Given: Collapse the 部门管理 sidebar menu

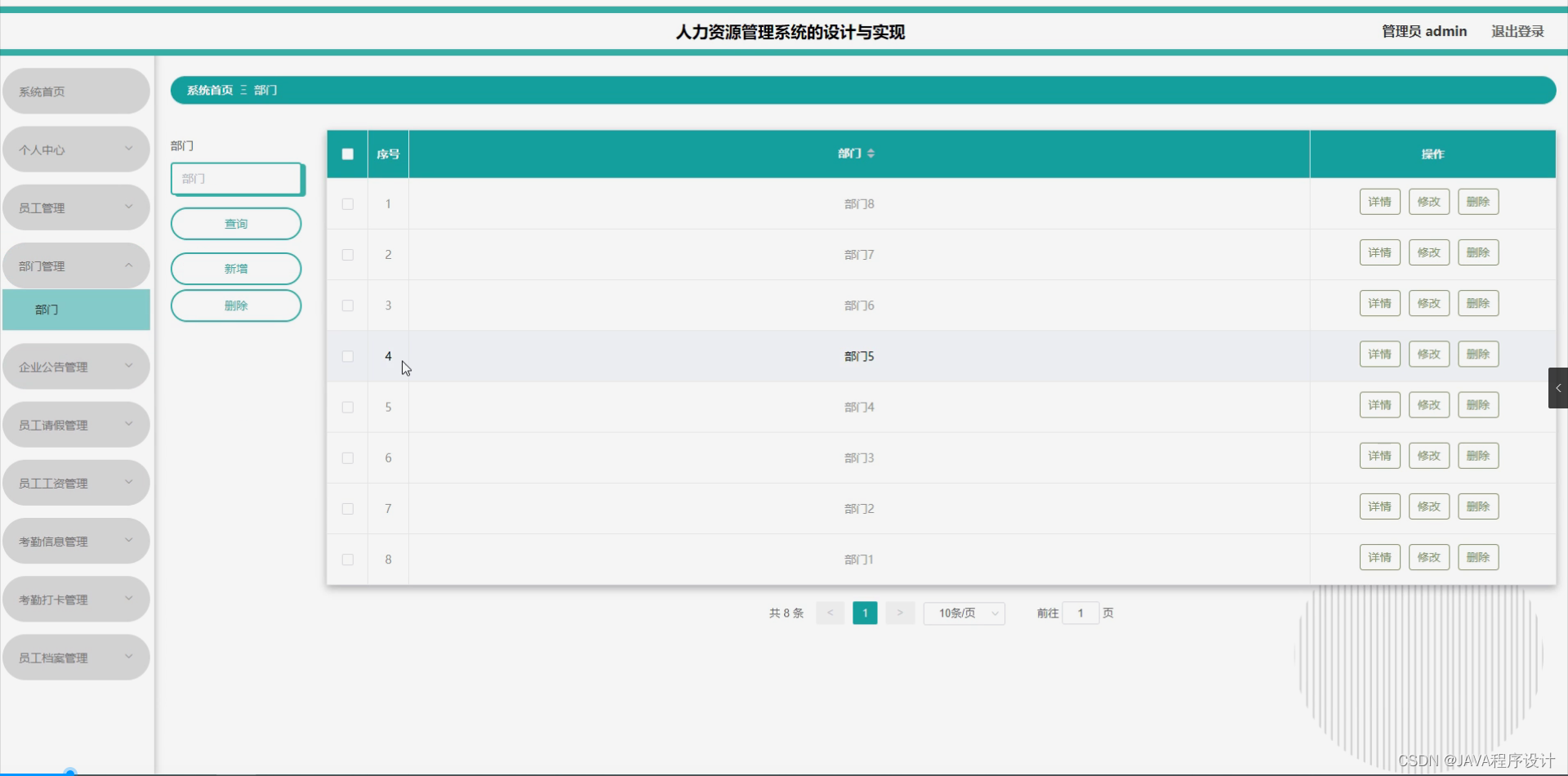Looking at the screenshot, I should pyautogui.click(x=76, y=265).
